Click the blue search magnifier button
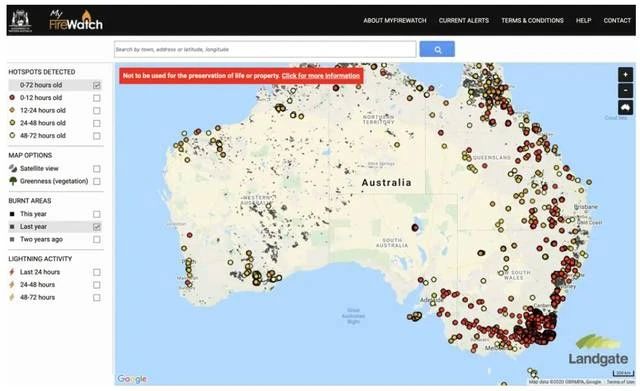640x391 pixels. click(x=437, y=49)
